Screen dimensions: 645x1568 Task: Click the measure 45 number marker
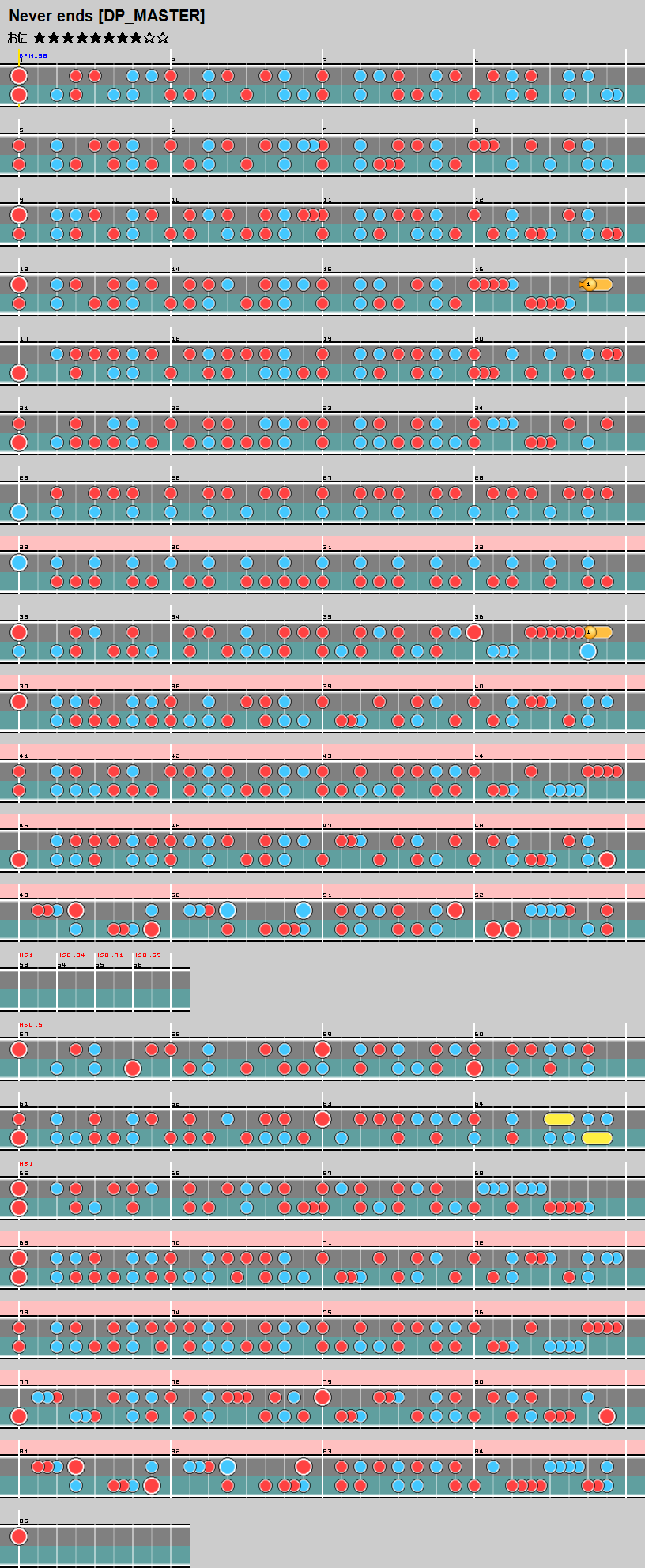(x=24, y=826)
